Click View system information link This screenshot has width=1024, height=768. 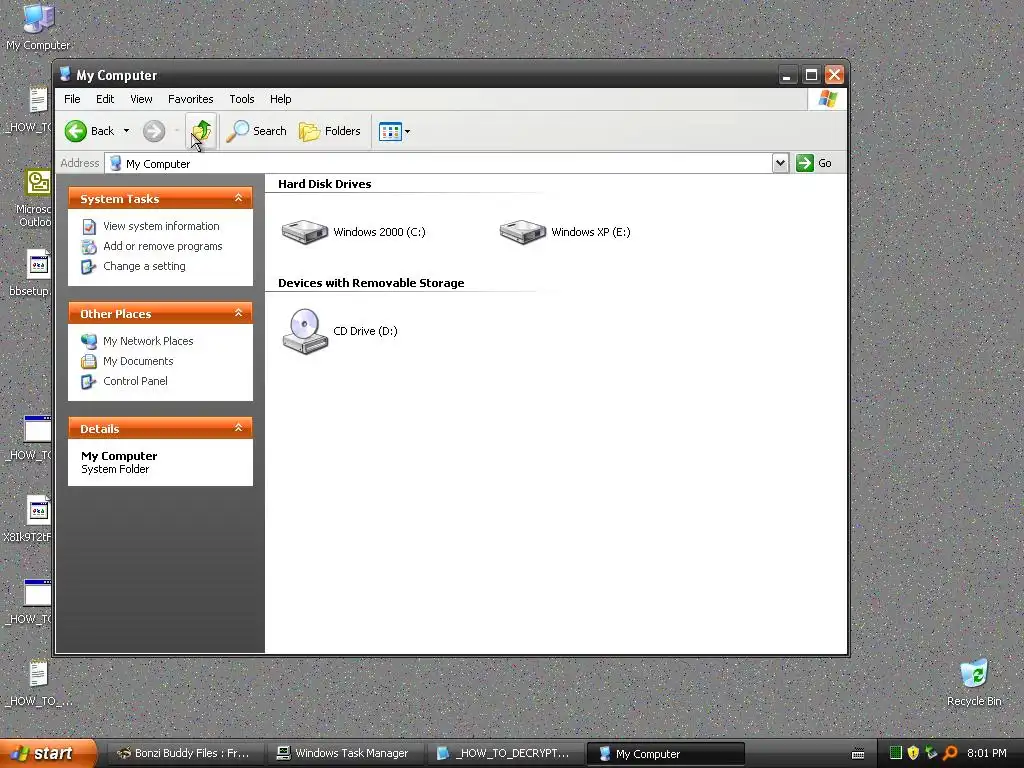(161, 226)
